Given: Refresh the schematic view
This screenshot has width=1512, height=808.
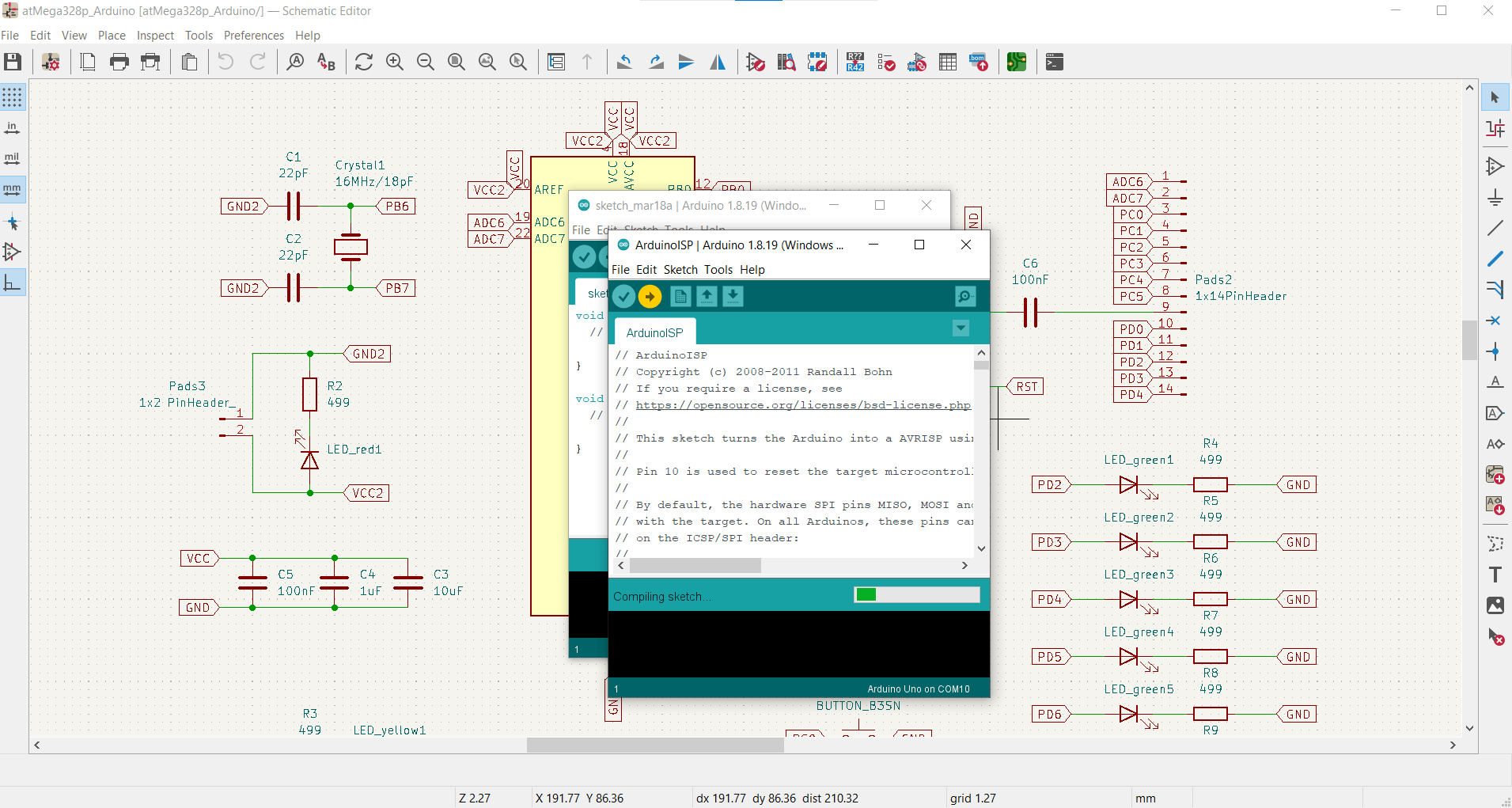Looking at the screenshot, I should pos(364,62).
